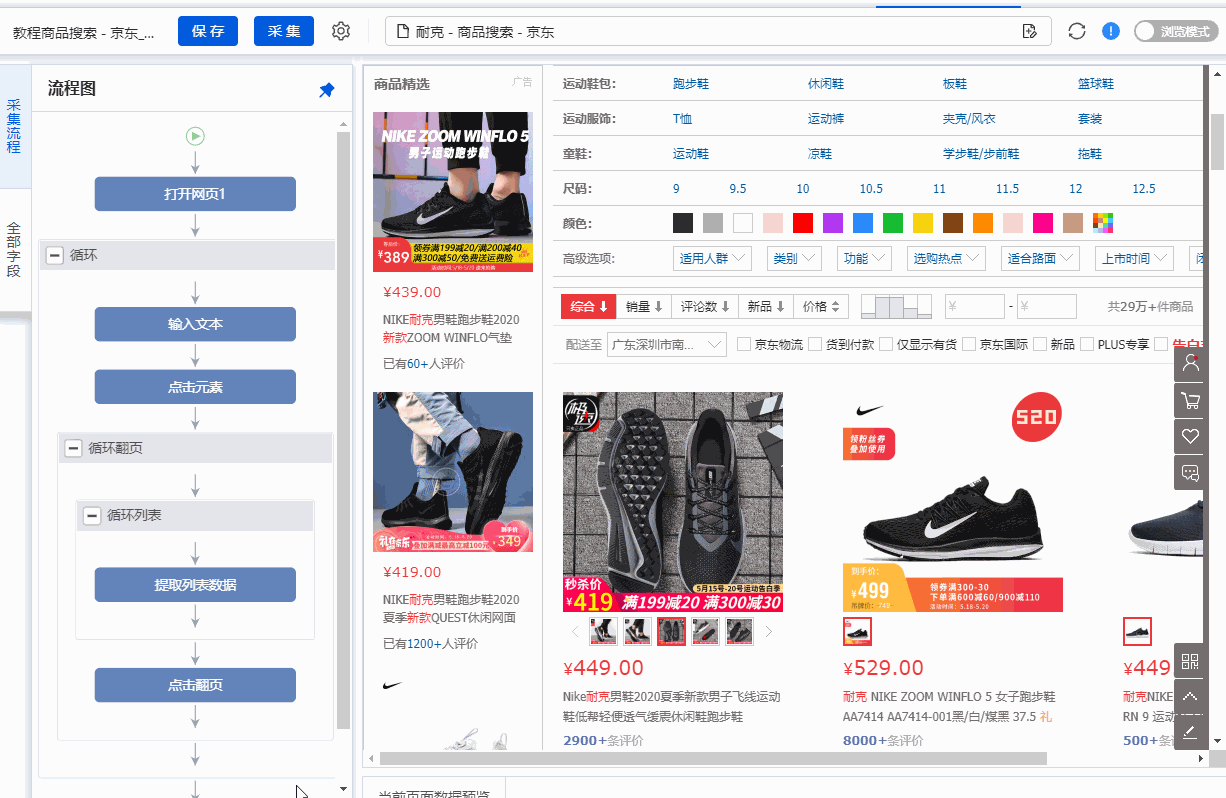Viewport: 1226px width, 798px height.
Task: Collapse the 循环翻页 node
Action: [x=73, y=448]
